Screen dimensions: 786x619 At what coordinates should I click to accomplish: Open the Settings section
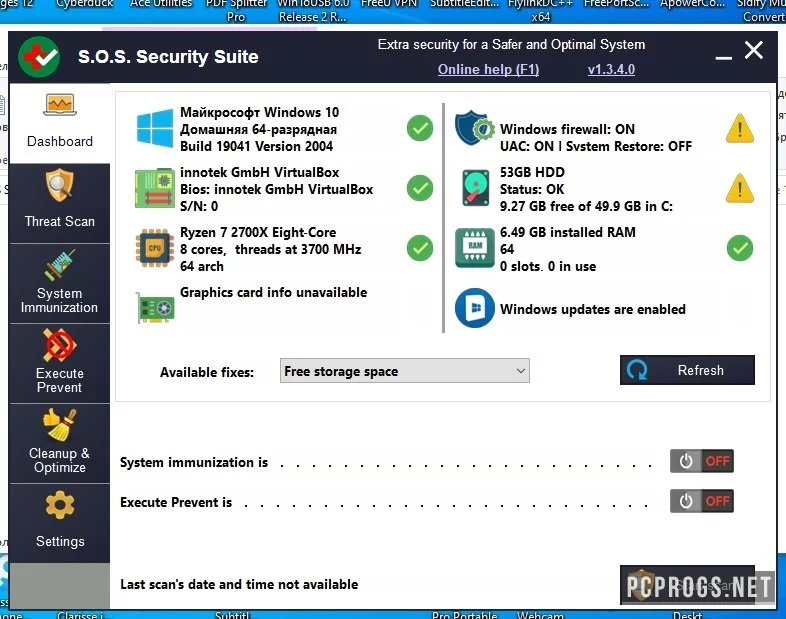point(60,523)
